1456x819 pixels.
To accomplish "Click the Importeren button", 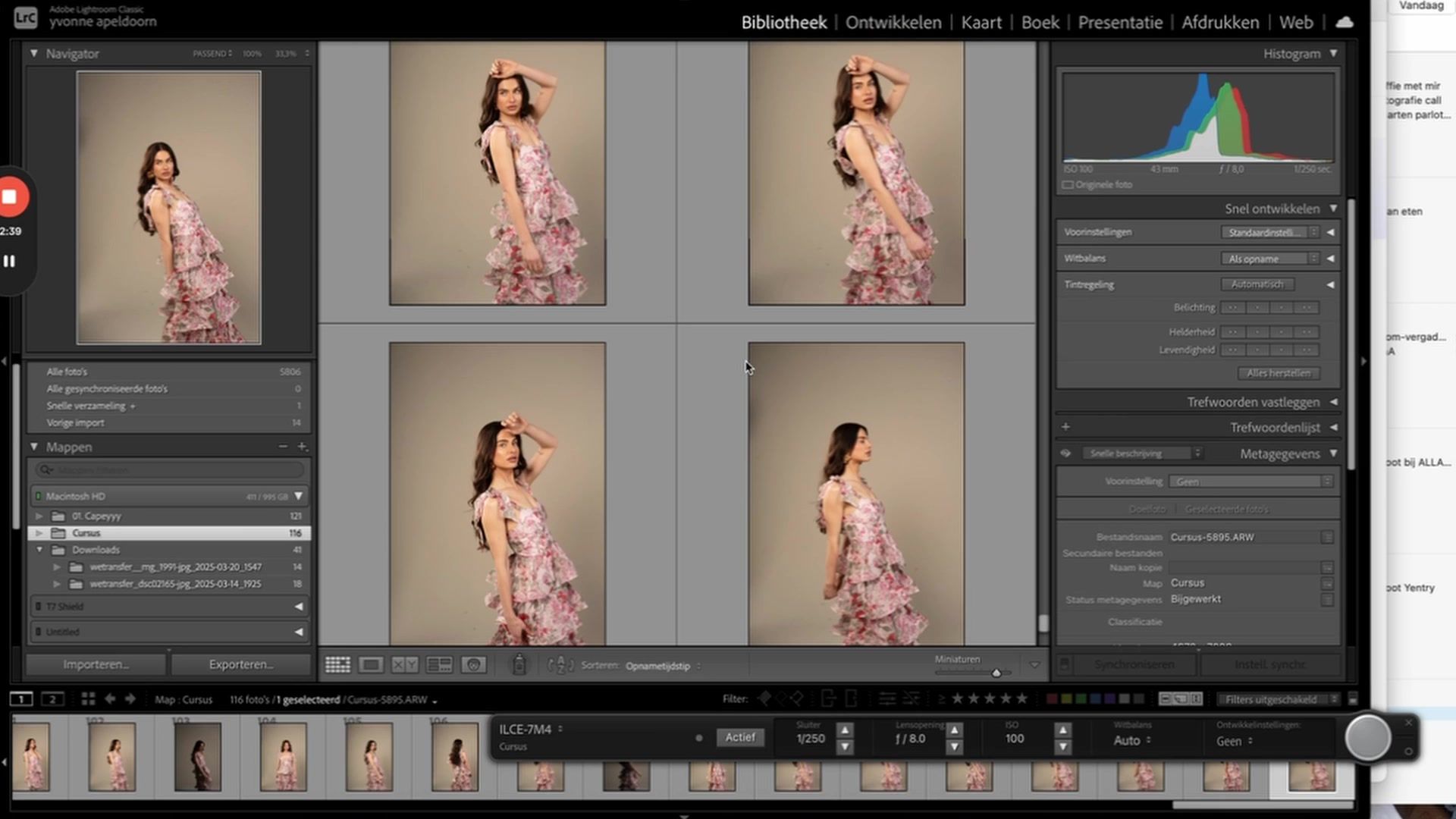I will [96, 664].
